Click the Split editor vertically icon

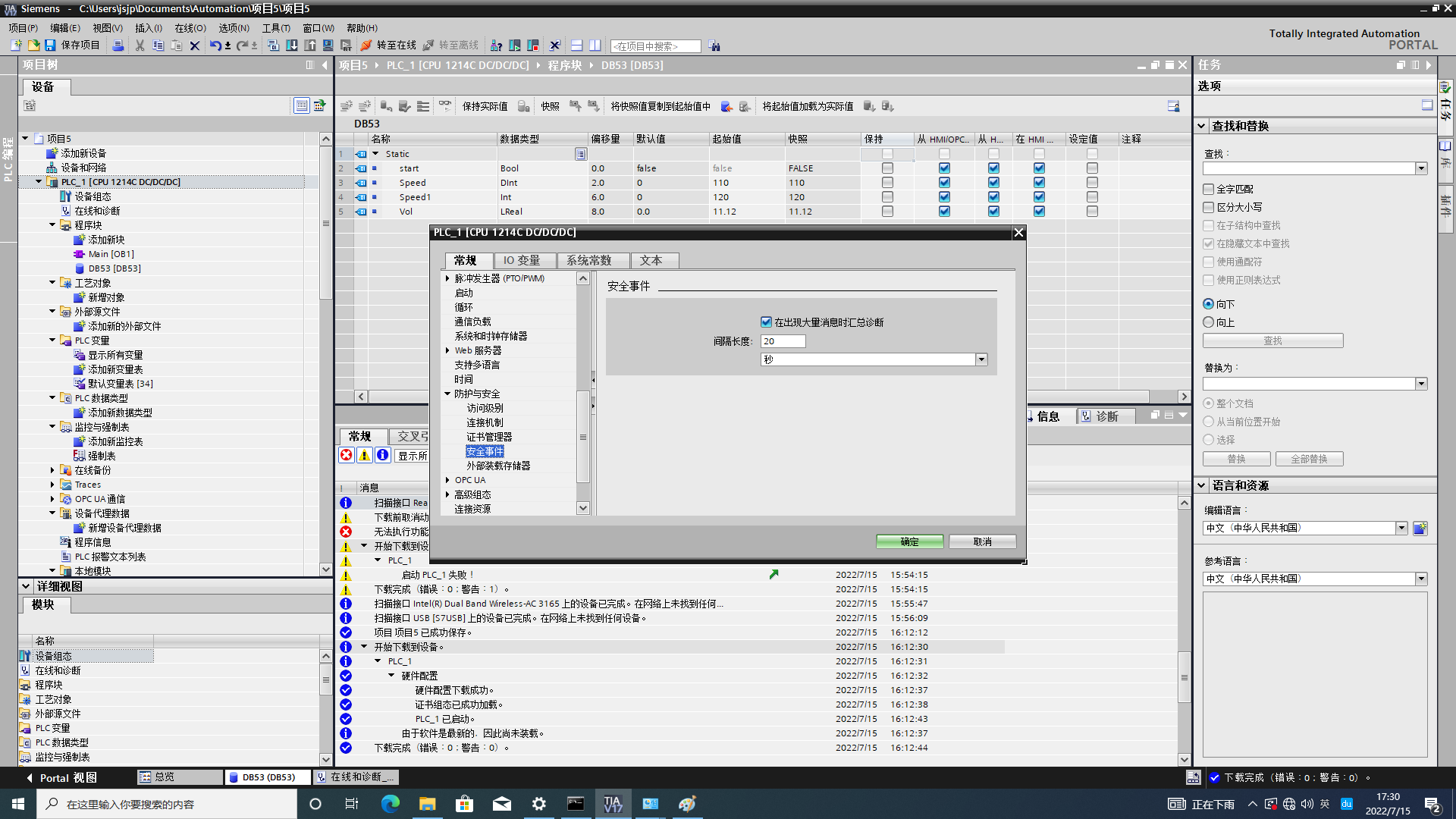[595, 45]
